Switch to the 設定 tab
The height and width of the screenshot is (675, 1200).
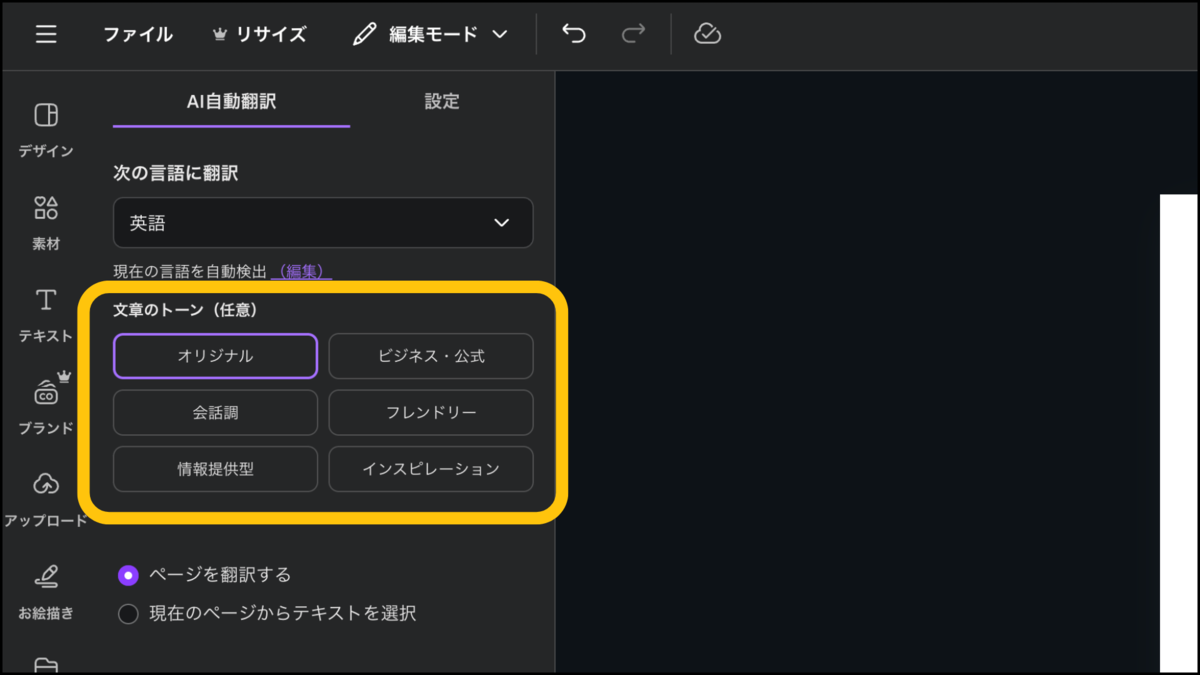point(442,101)
